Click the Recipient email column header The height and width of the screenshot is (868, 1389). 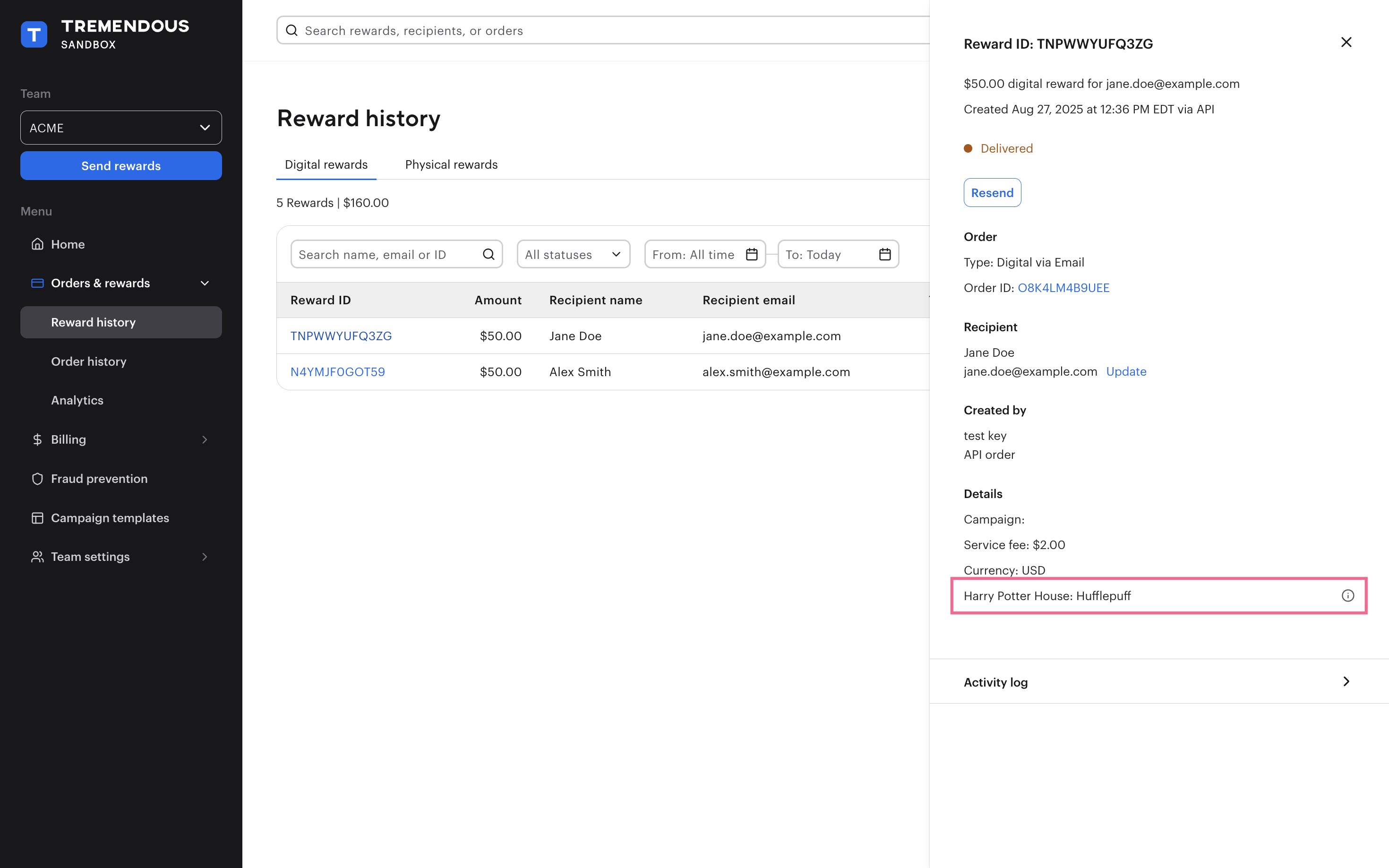(748, 300)
